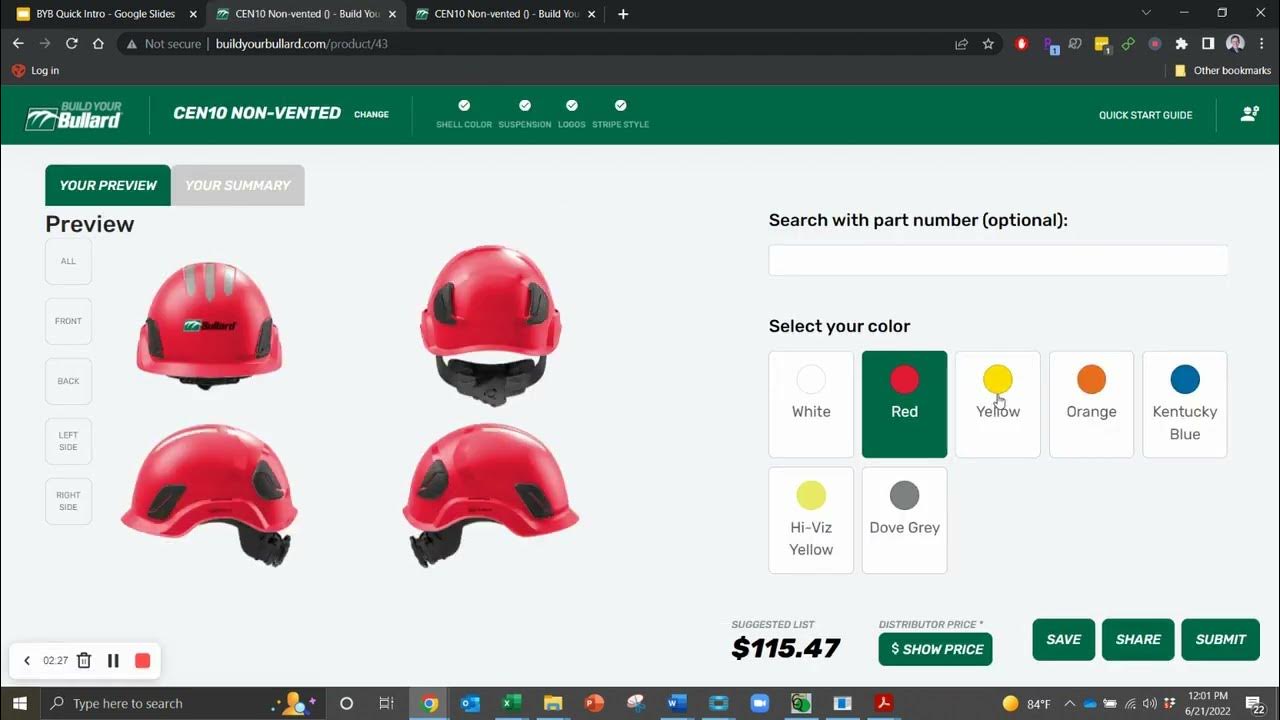The height and width of the screenshot is (720, 1280).
Task: Open the Chrome three-dot menu
Action: pyautogui.click(x=1262, y=44)
